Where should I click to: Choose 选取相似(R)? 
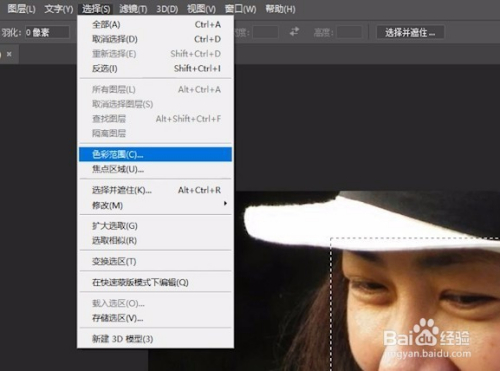(155, 240)
